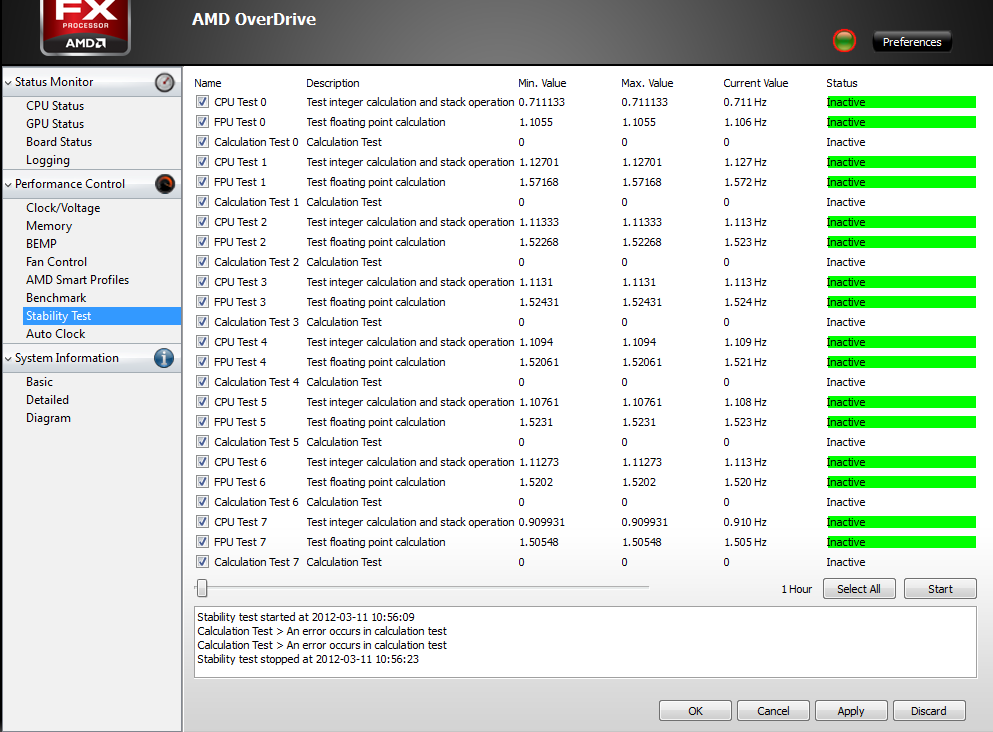Screen dimensions: 993x732
Task: Uncheck the CPU Test 7 checkbox
Action: 202,522
